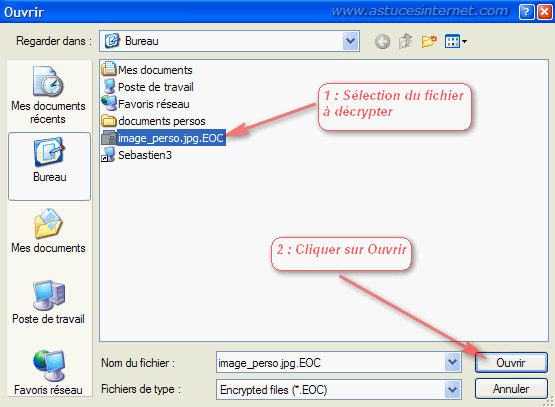Go up one folder level icon
Image resolution: width=555 pixels, height=407 pixels.
click(405, 41)
